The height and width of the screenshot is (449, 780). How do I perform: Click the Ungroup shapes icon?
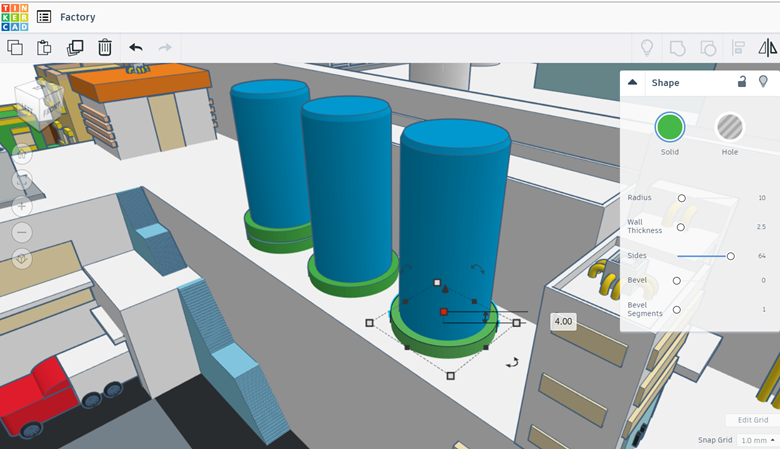click(708, 48)
